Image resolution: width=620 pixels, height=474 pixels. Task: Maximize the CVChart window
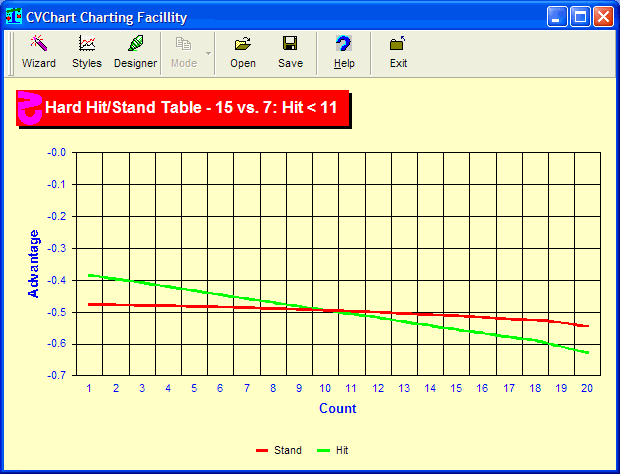pyautogui.click(x=580, y=17)
